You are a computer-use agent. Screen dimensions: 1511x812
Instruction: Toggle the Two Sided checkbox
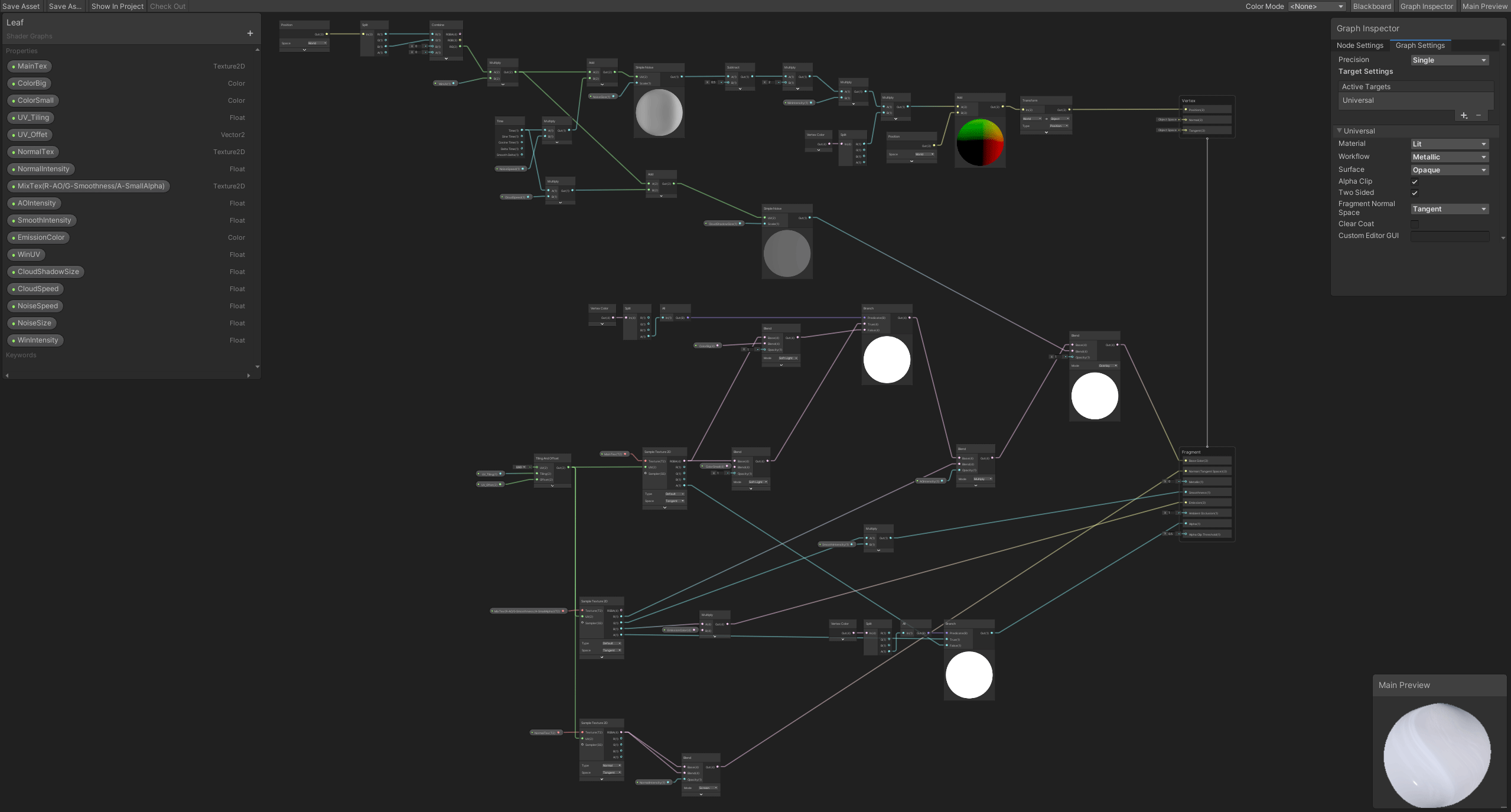pyautogui.click(x=1415, y=193)
